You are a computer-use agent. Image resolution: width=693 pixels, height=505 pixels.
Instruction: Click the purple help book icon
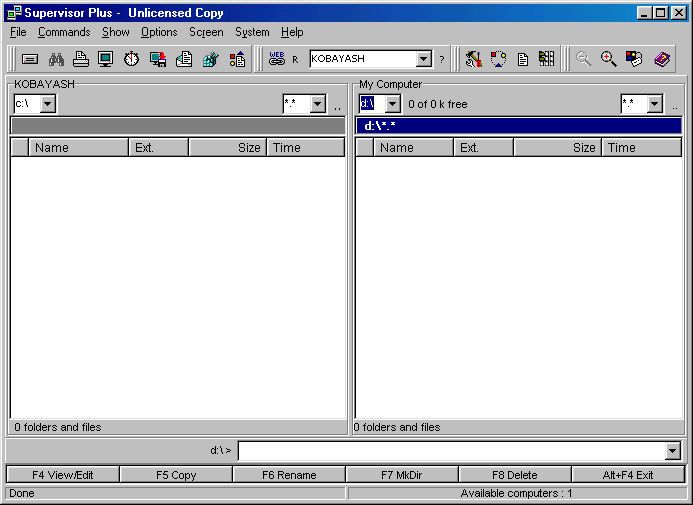661,59
